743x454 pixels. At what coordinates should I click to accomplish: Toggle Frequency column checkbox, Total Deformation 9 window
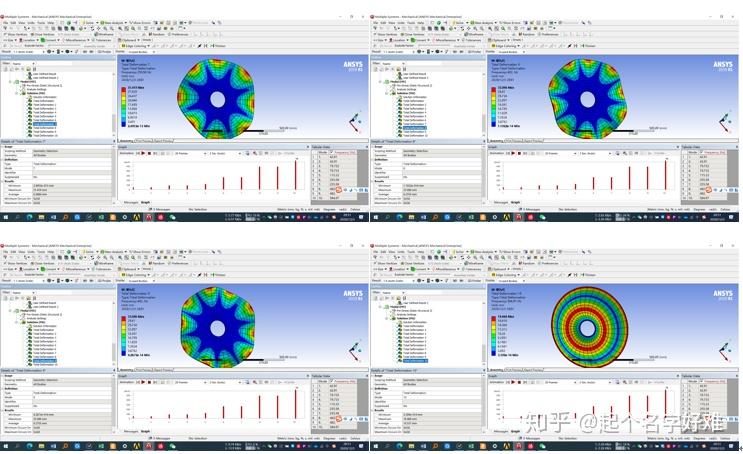click(x=332, y=381)
